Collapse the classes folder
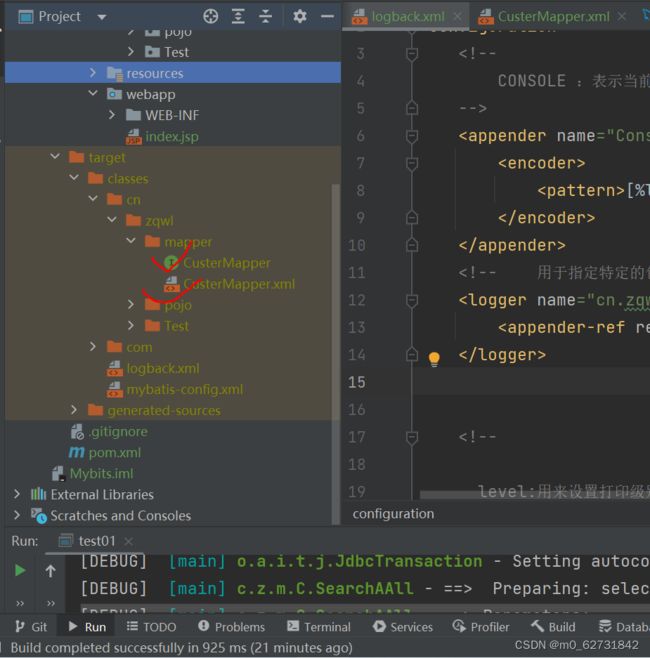Viewport: 650px width, 658px height. 74,178
